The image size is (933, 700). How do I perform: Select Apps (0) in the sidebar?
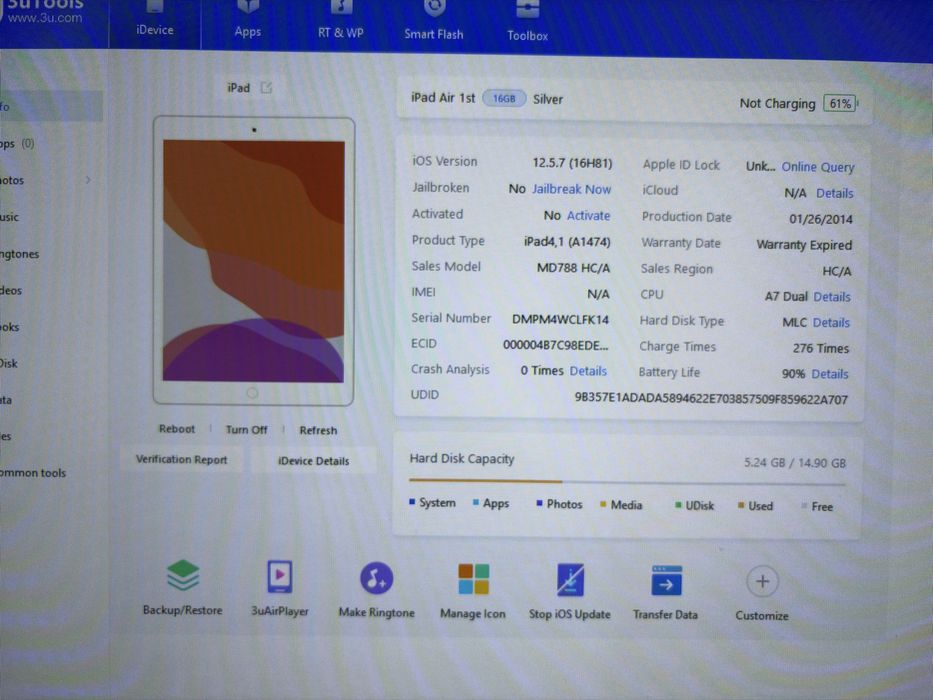click(18, 143)
